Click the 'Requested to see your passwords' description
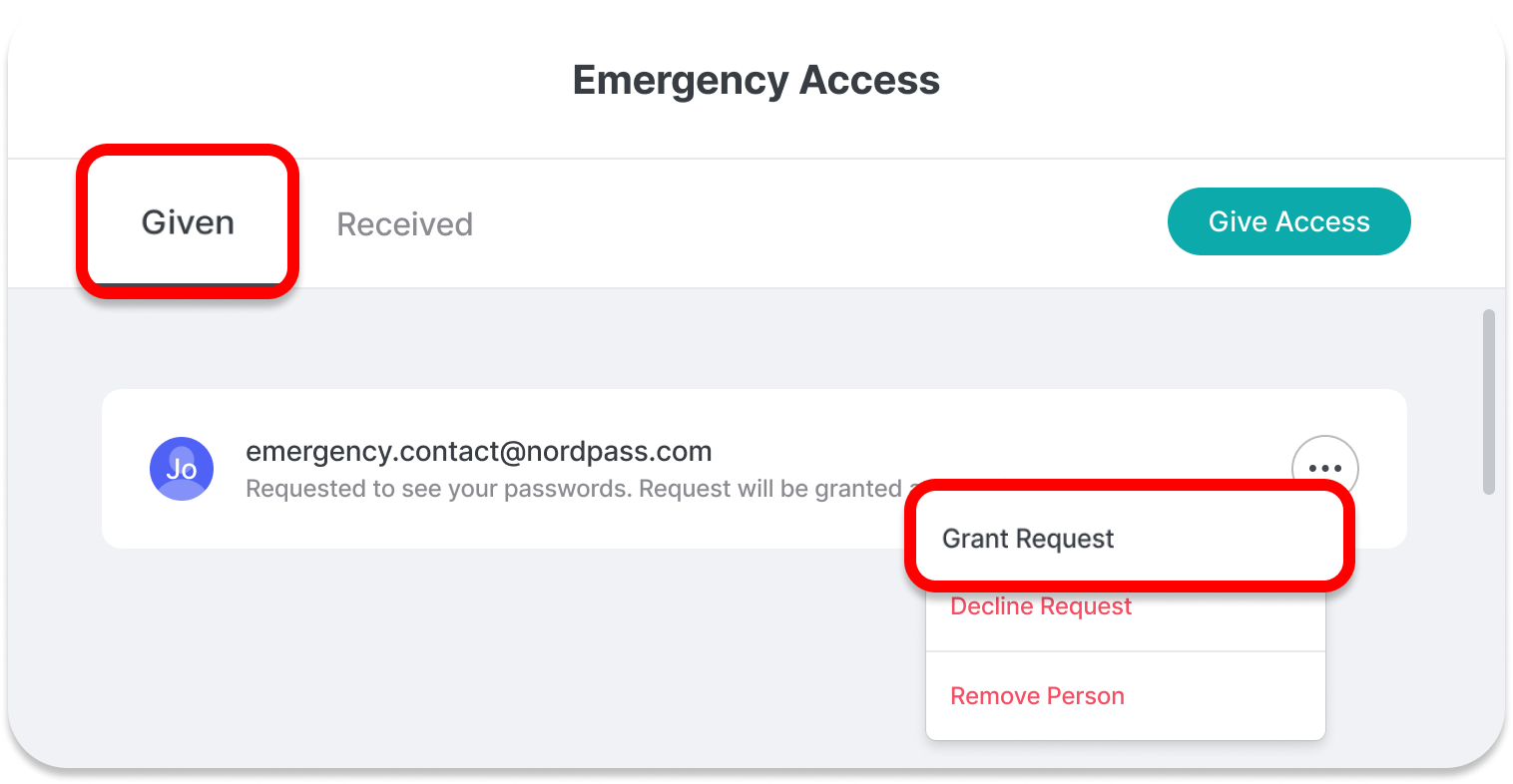Viewport: 1513px width, 784px height. pyautogui.click(x=574, y=489)
